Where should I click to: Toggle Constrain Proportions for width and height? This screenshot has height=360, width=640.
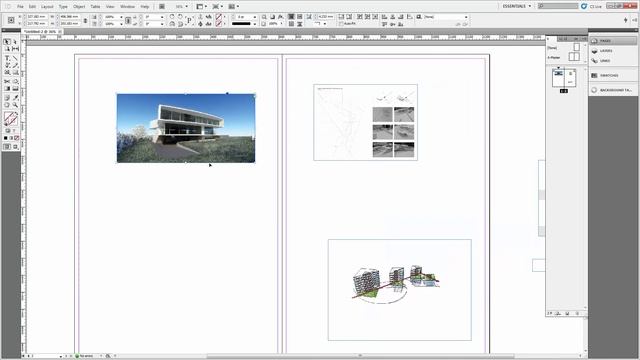[x=85, y=20]
